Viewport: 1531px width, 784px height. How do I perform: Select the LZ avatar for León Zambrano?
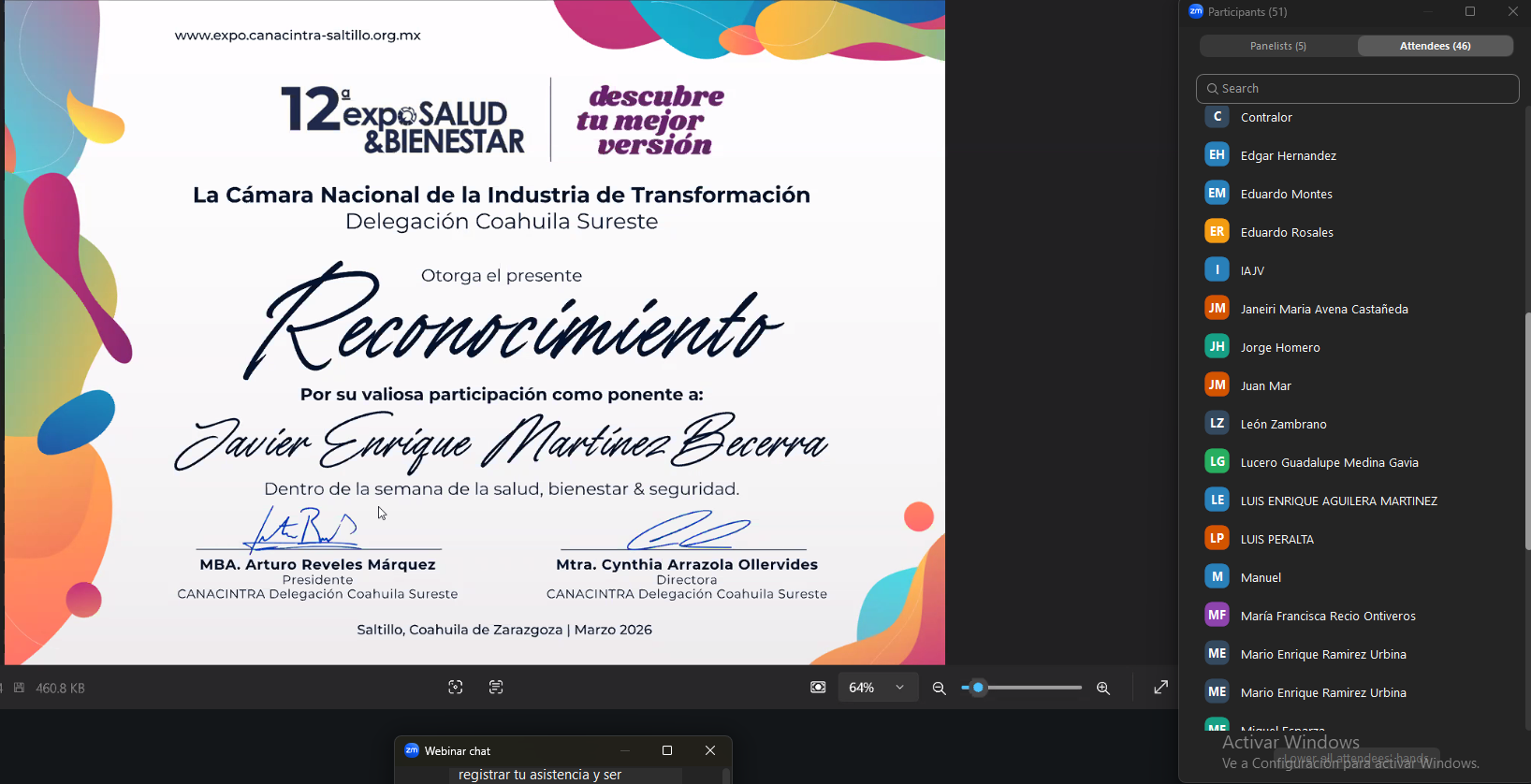click(1217, 423)
